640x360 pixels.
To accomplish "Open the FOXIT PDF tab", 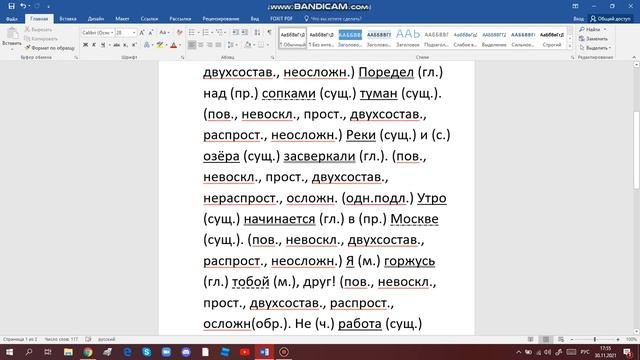I will coord(281,19).
